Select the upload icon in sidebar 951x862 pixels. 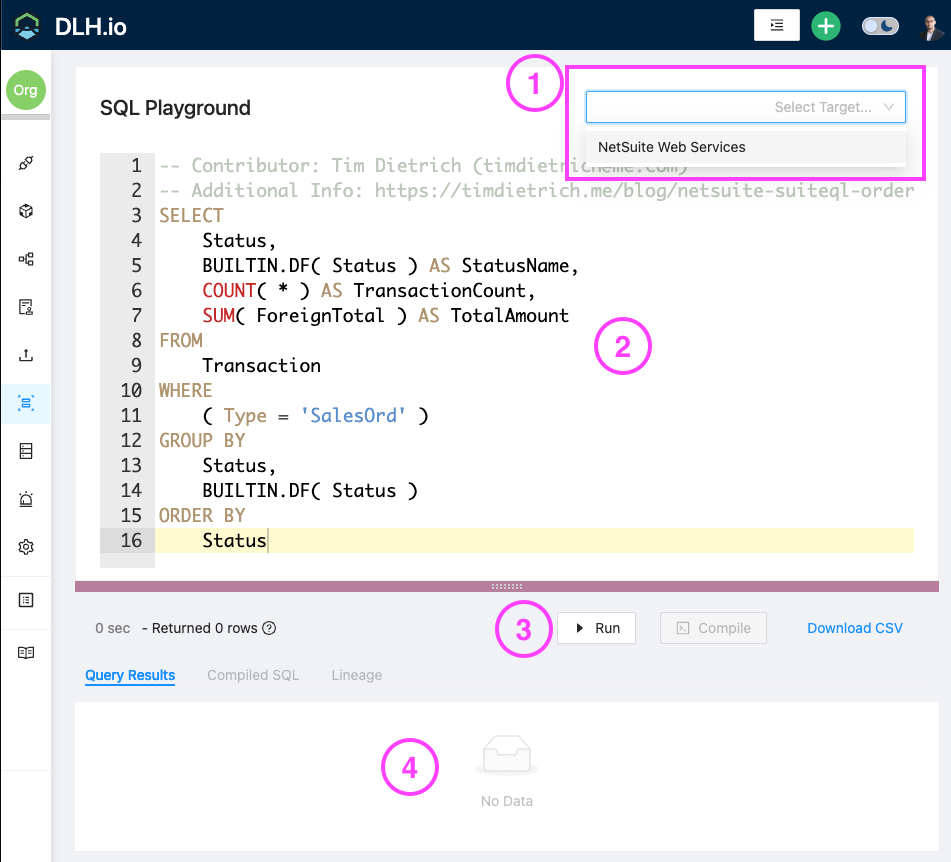(25, 355)
